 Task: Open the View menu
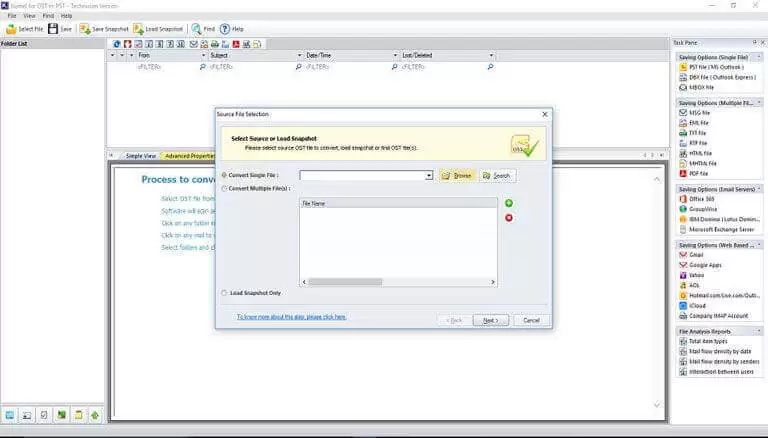[28, 16]
